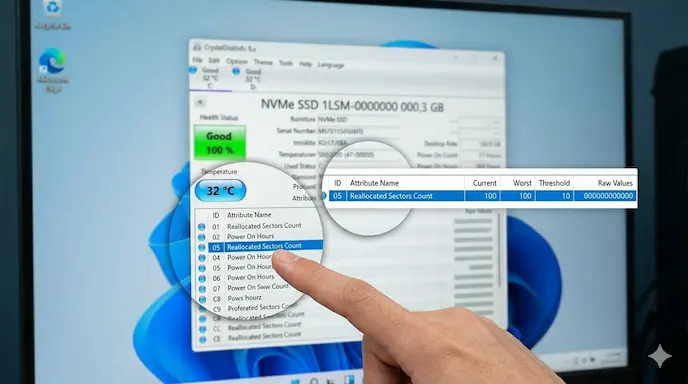Click status orb of row C8
Screen dimensions: 688x384
point(202,299)
